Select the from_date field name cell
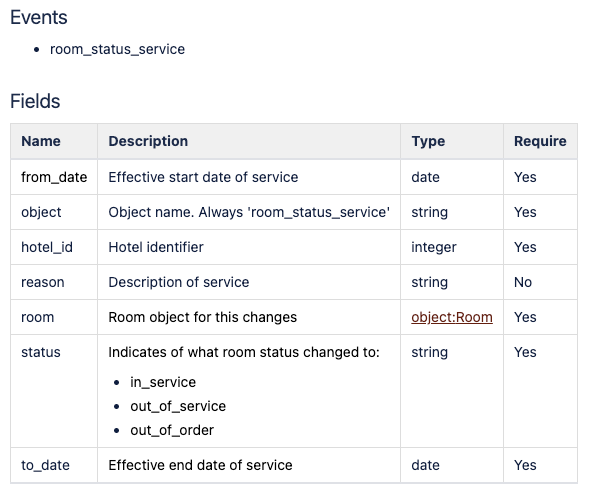 click(x=54, y=177)
